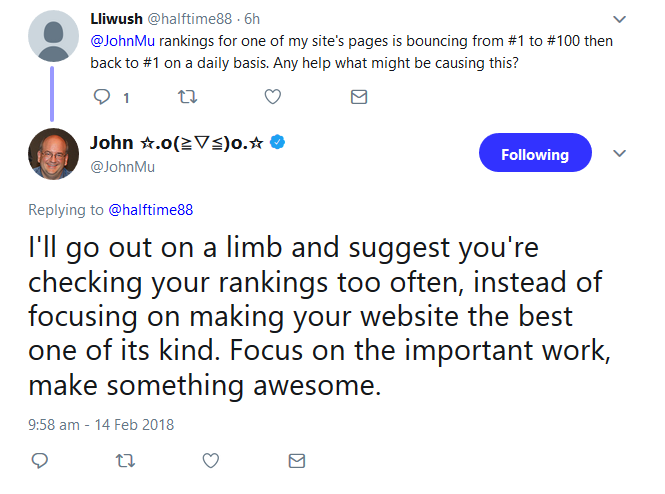Viewport: 665px width, 494px height.
Task: Open the @halftime88 link in Replying to
Action: (150, 210)
